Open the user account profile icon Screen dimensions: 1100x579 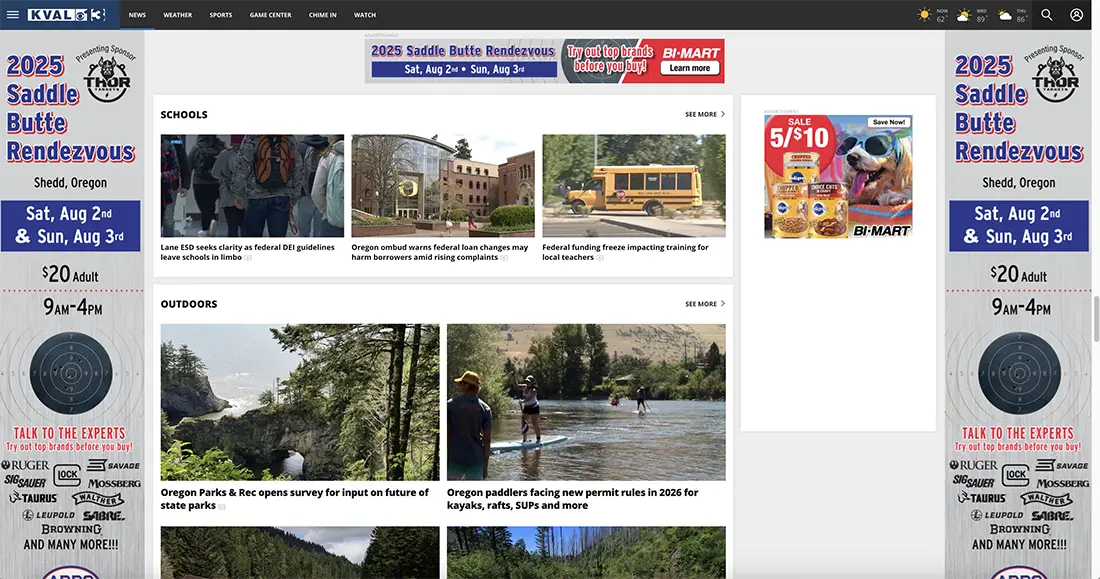[1076, 15]
